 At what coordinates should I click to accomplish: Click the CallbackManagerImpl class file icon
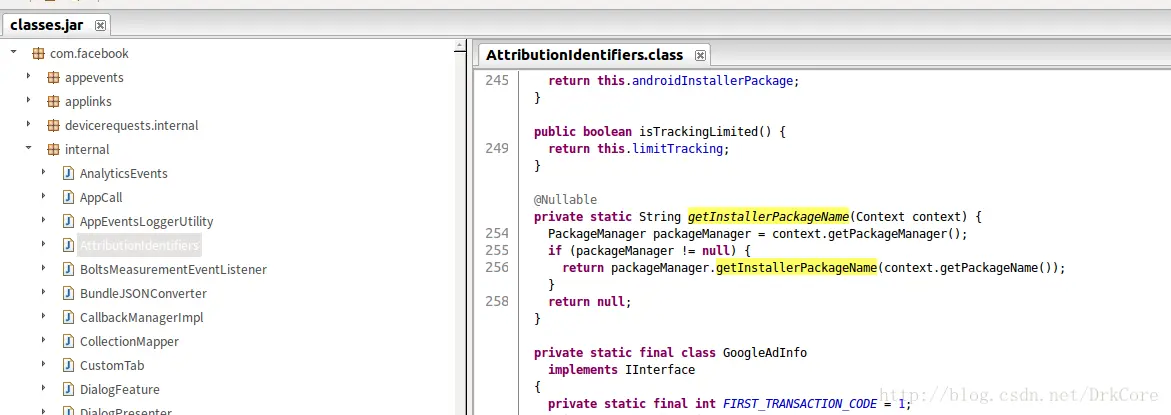coord(68,317)
